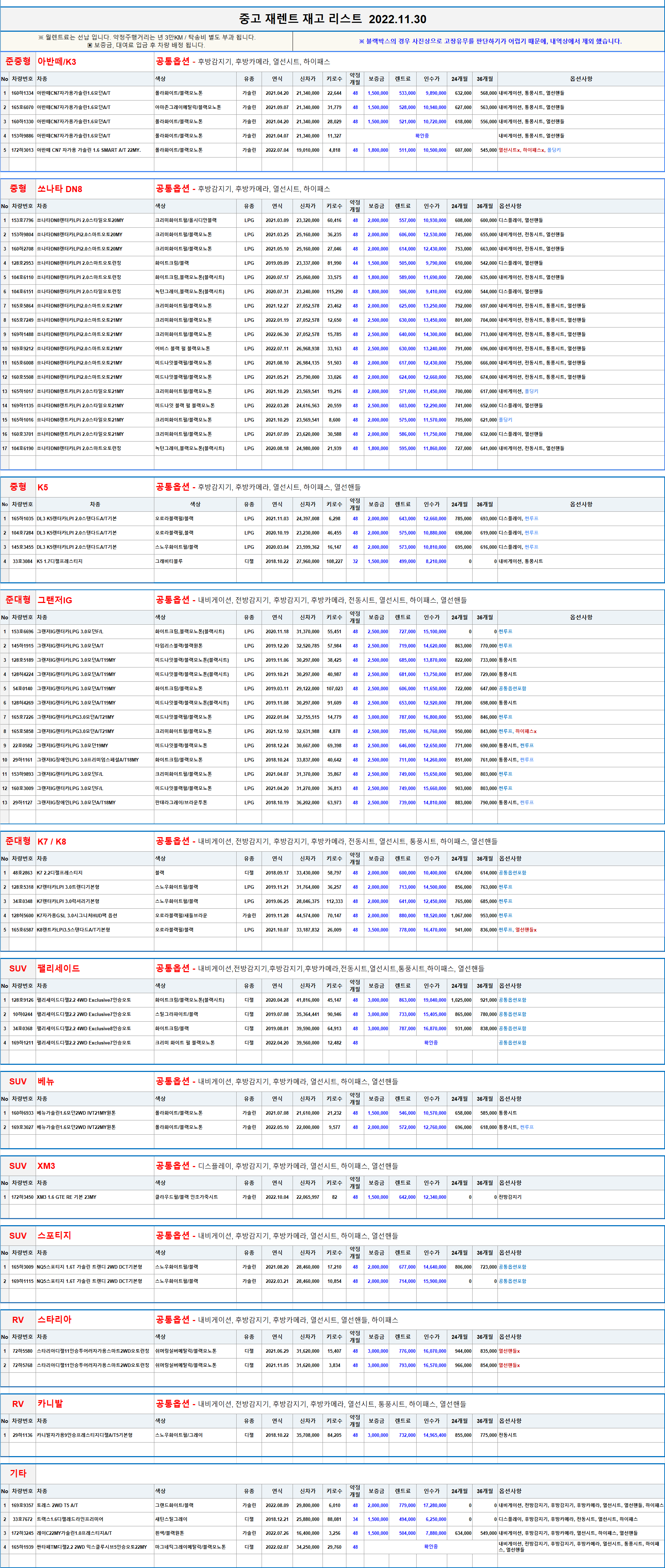Select vehicle number cell '29하1136'
Image resolution: width=665 pixels, height=1568 pixels.
pyautogui.click(x=22, y=1435)
